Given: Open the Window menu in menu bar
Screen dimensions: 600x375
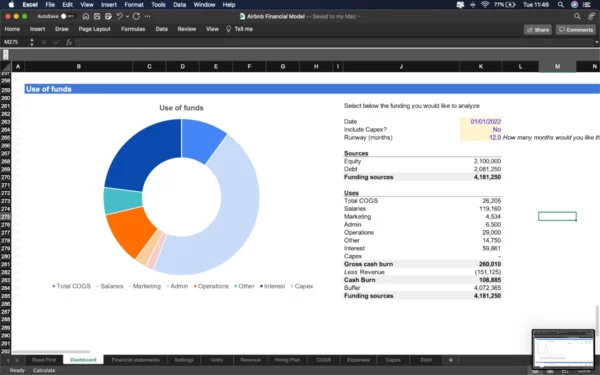Looking at the screenshot, I should 204,5.
